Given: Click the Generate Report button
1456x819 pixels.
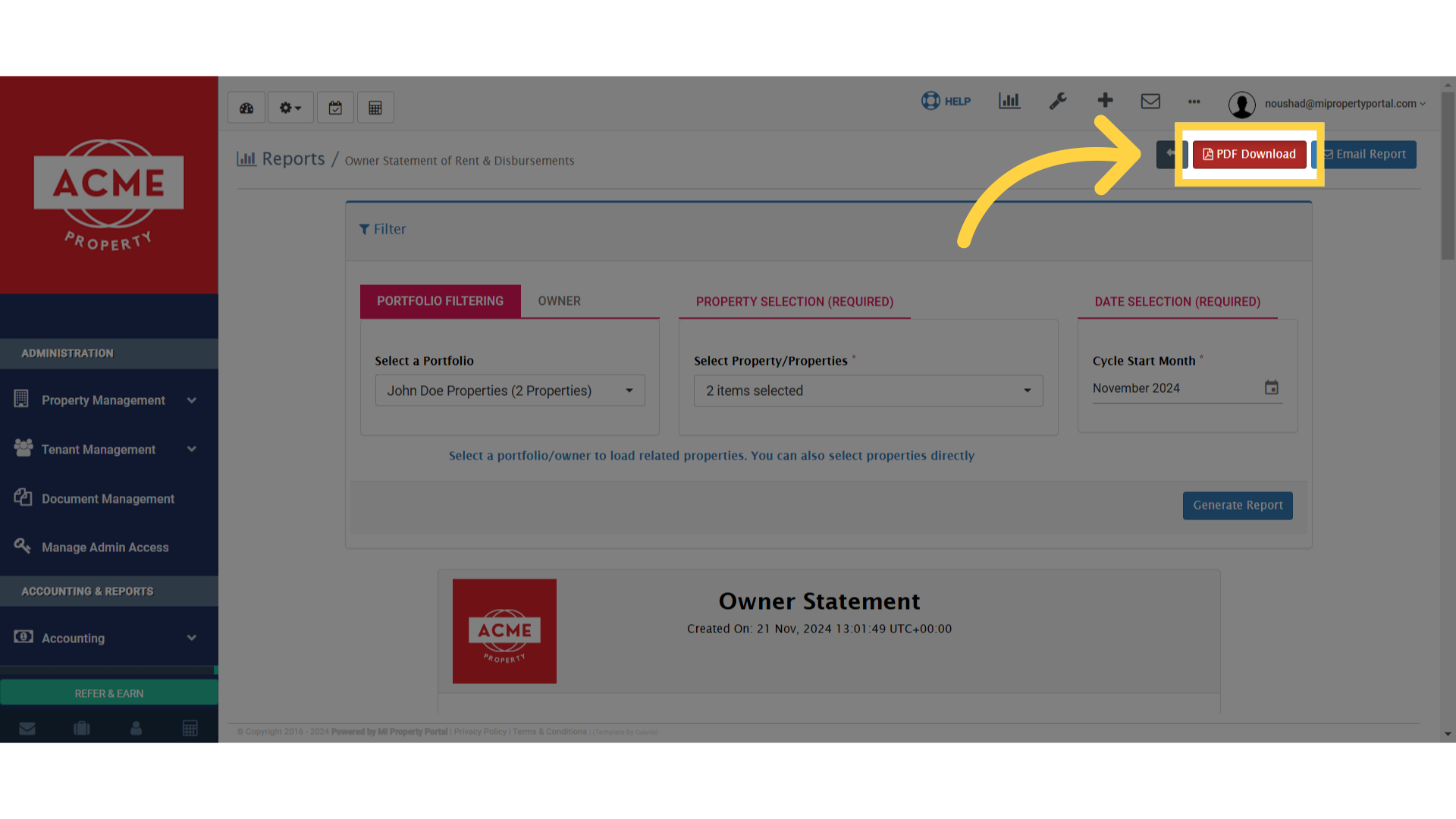Looking at the screenshot, I should pos(1238,506).
